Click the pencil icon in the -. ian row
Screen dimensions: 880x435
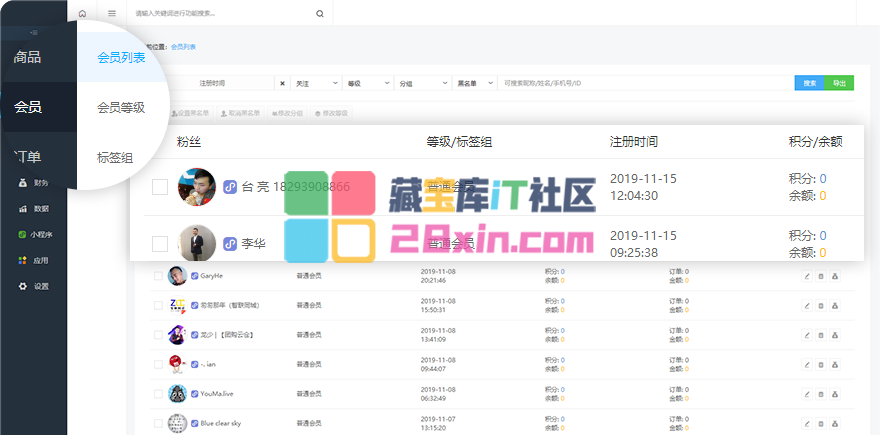pyautogui.click(x=807, y=364)
